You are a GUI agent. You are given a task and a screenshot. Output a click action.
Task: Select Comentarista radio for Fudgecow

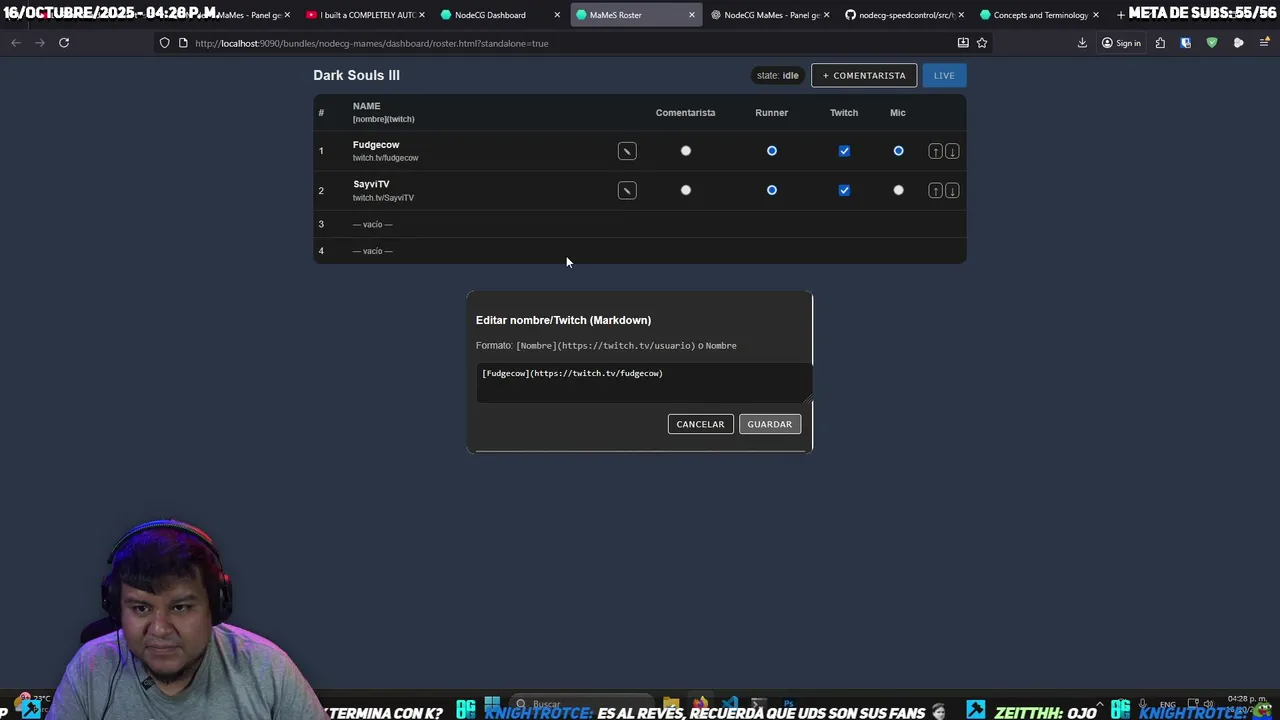pos(686,151)
